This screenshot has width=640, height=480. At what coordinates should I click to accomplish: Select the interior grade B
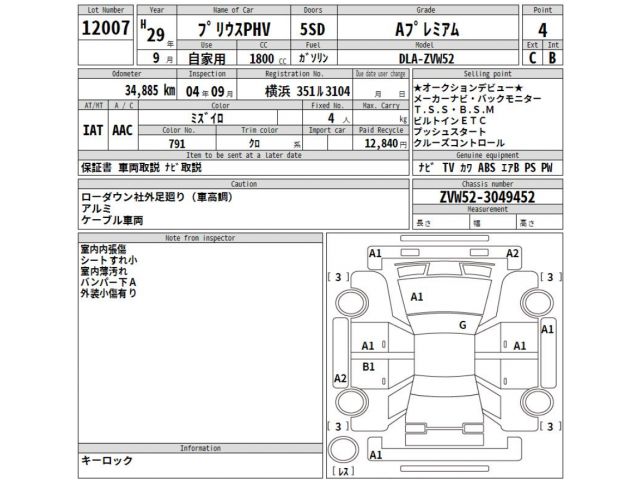pos(552,58)
